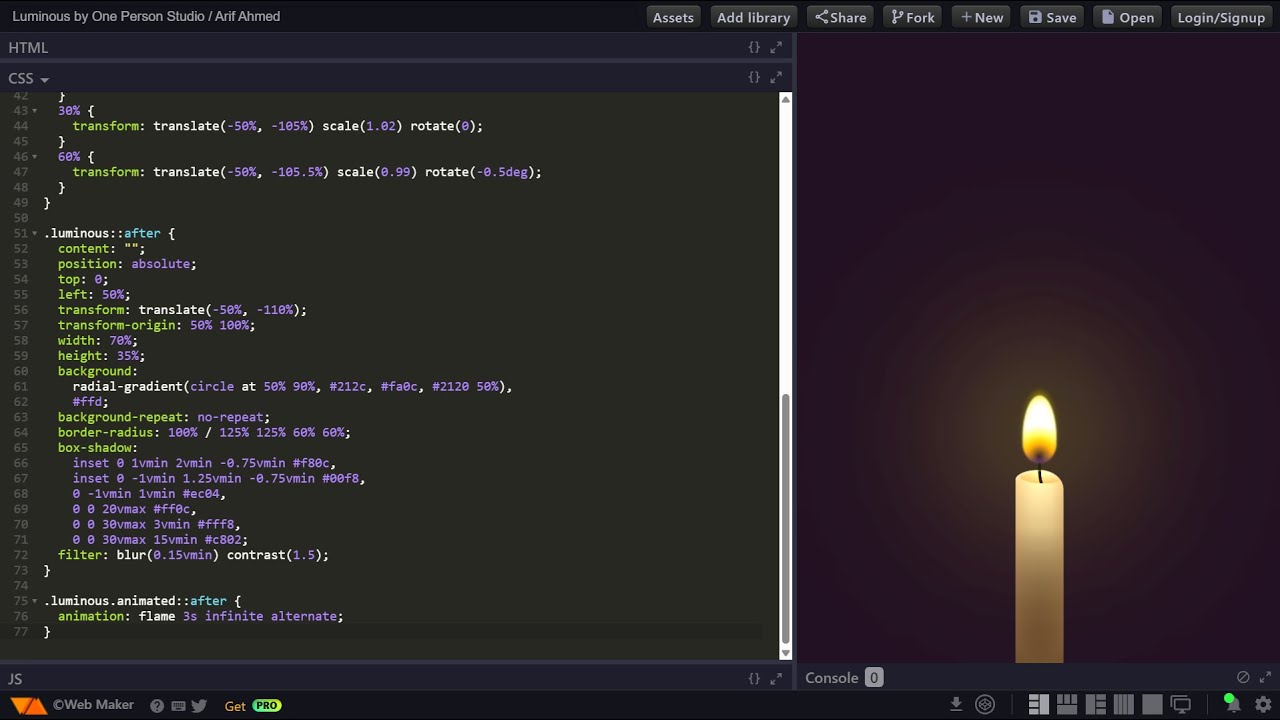Open the CSS preprocessor dropdown
1280x720 pixels.
(29, 78)
